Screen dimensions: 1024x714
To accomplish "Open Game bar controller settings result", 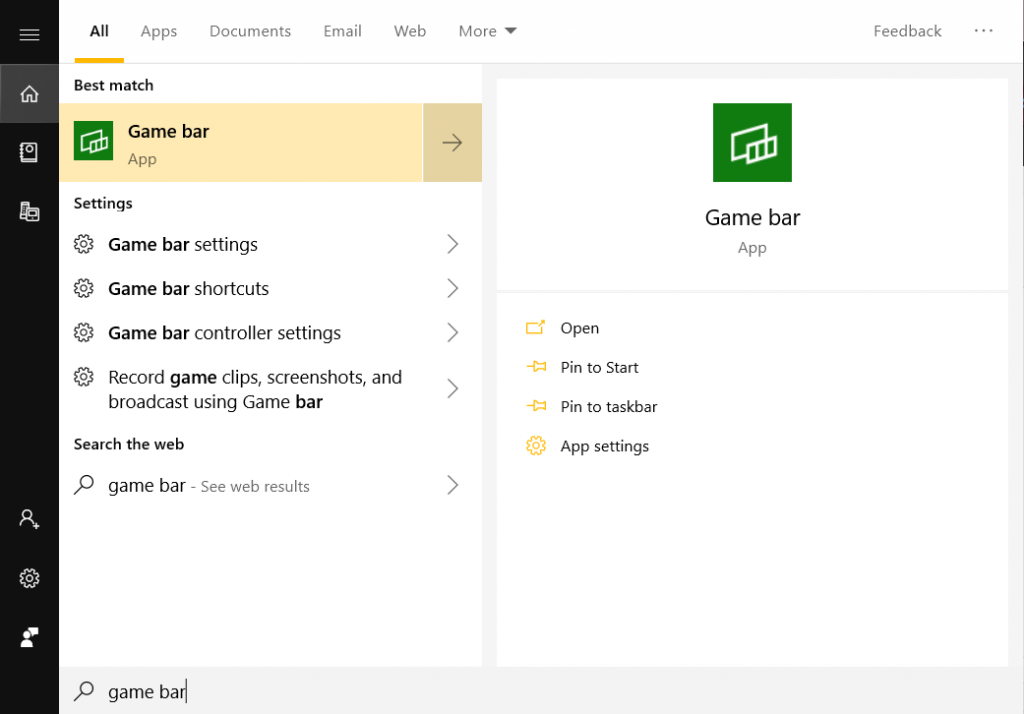I will click(x=270, y=333).
